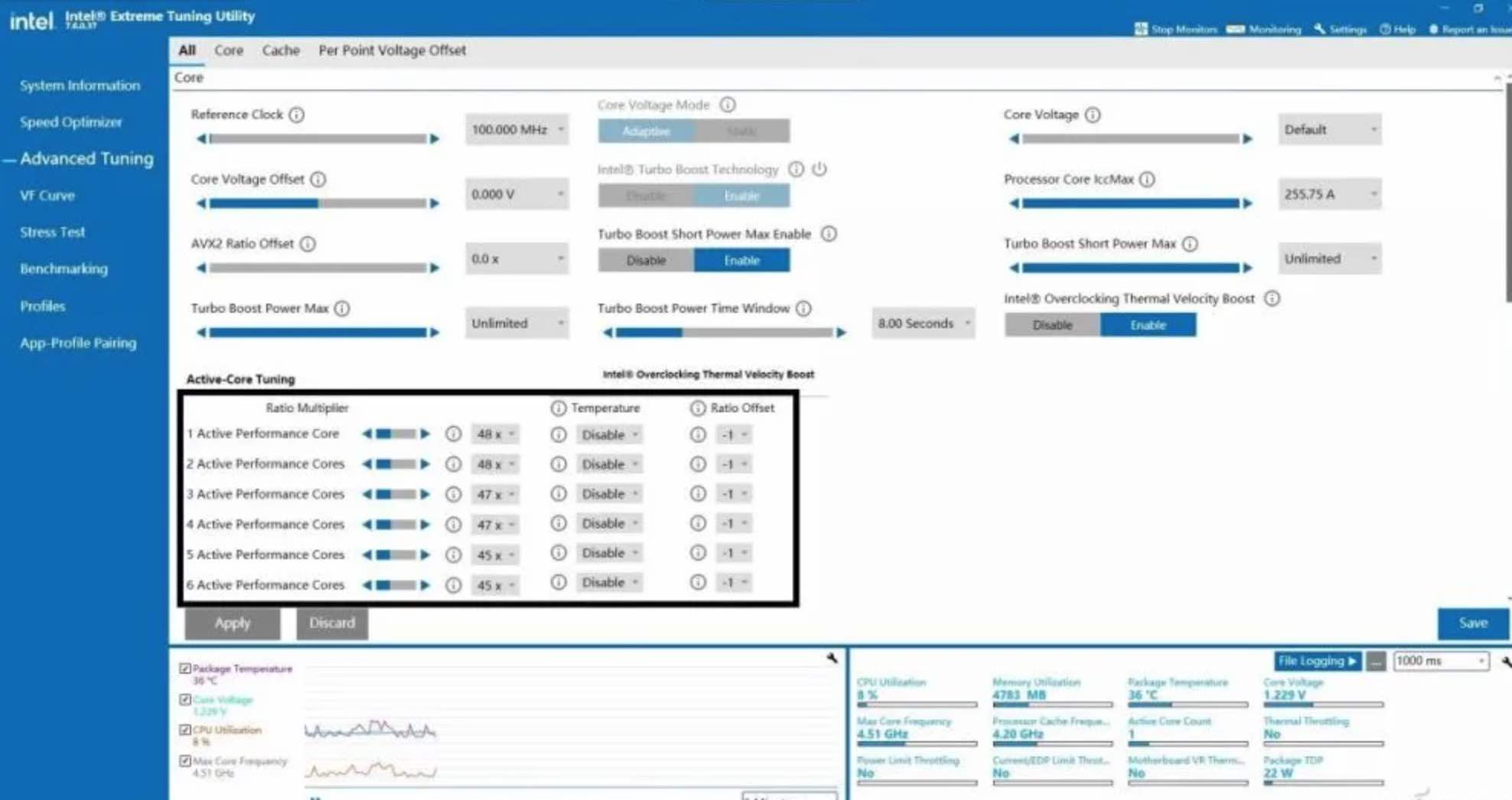Show Turbo Boost Power Time Window info
Image resolution: width=1512 pixels, height=800 pixels.
[803, 308]
